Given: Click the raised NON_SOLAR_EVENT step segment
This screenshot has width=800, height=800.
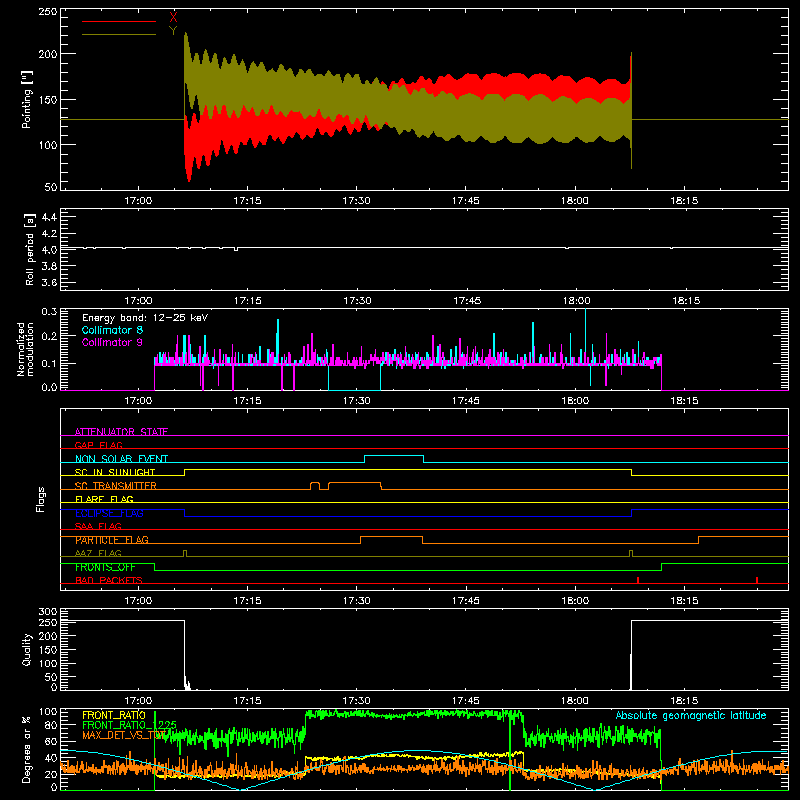Looking at the screenshot, I should [x=394, y=456].
